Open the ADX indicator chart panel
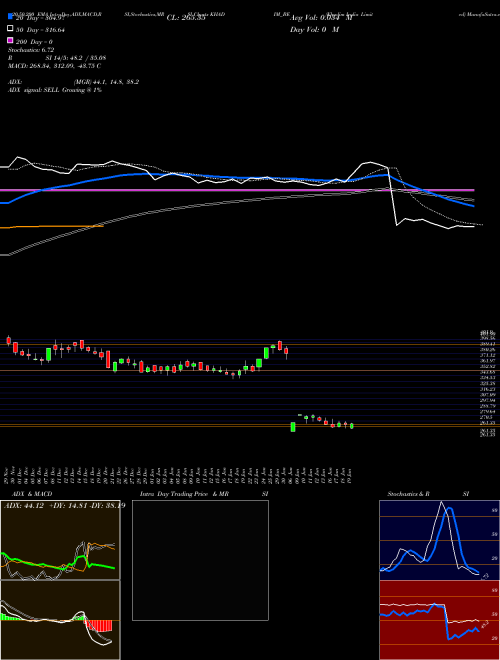 pyautogui.click(x=60, y=540)
